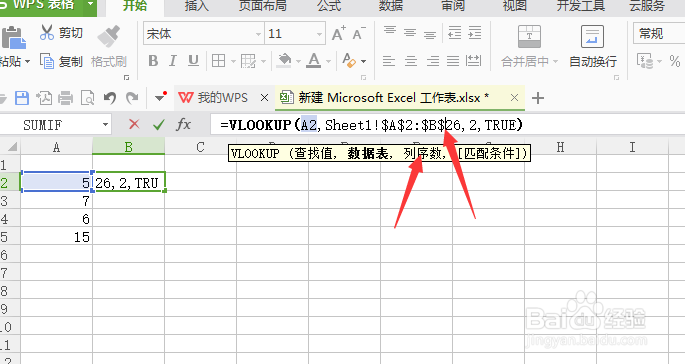Screen dimensions: 685x364
Task: Toggle Bold formatting
Action: tap(153, 61)
